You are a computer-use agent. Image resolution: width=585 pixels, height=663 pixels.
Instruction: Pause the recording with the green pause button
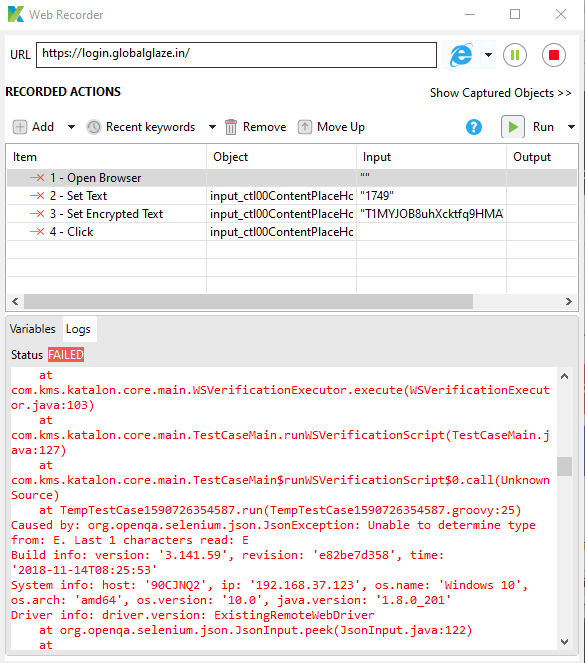[x=515, y=55]
